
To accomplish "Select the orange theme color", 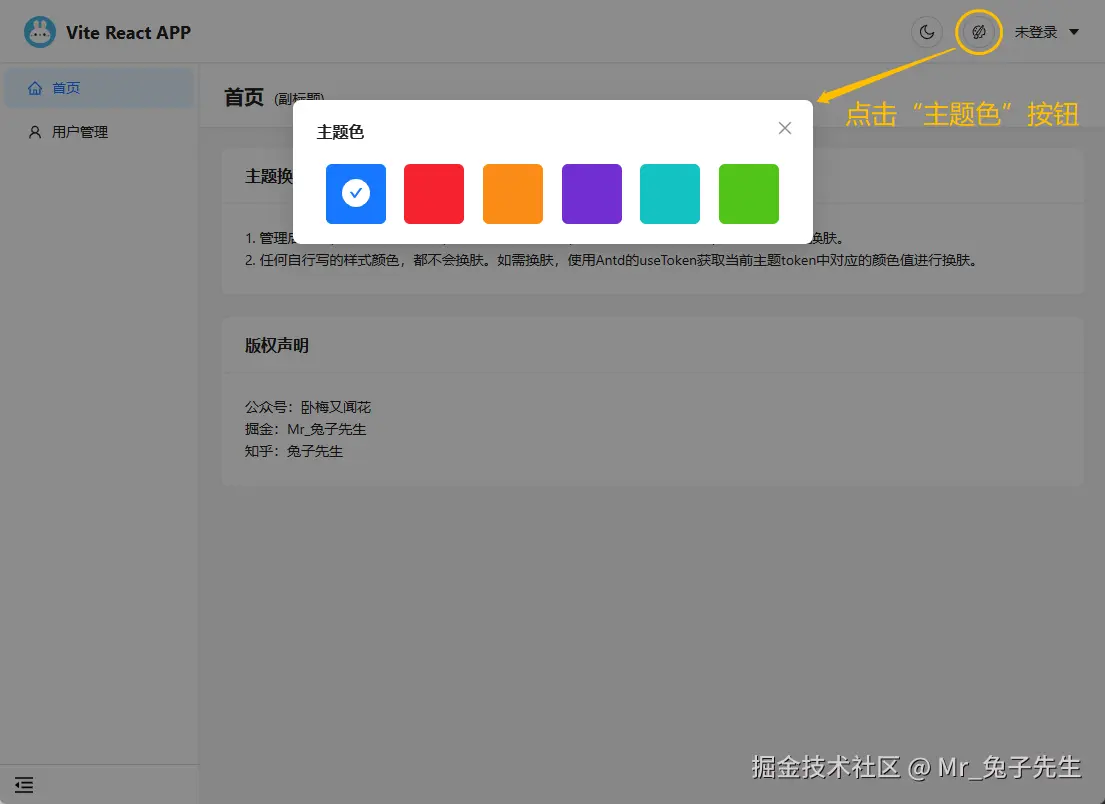I will 512,193.
